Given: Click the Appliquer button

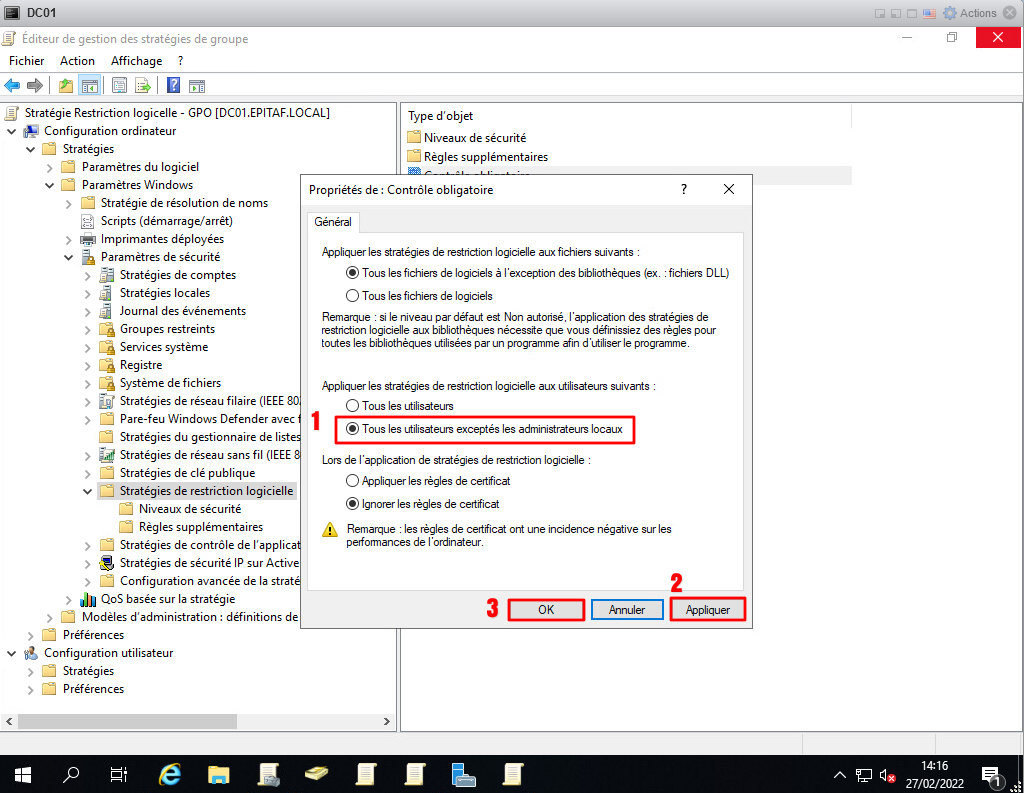Looking at the screenshot, I should coord(707,609).
